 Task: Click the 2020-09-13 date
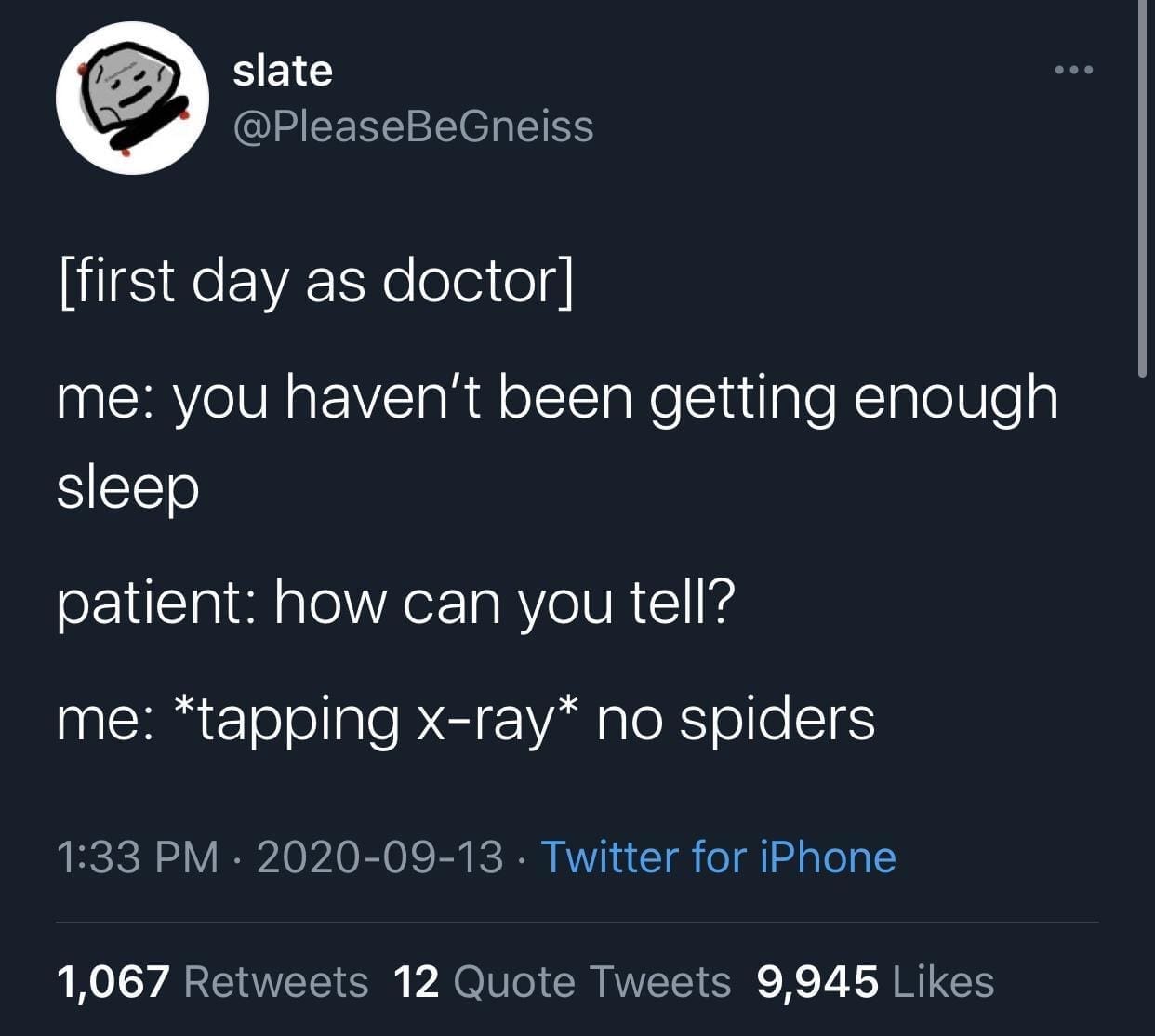click(x=379, y=857)
